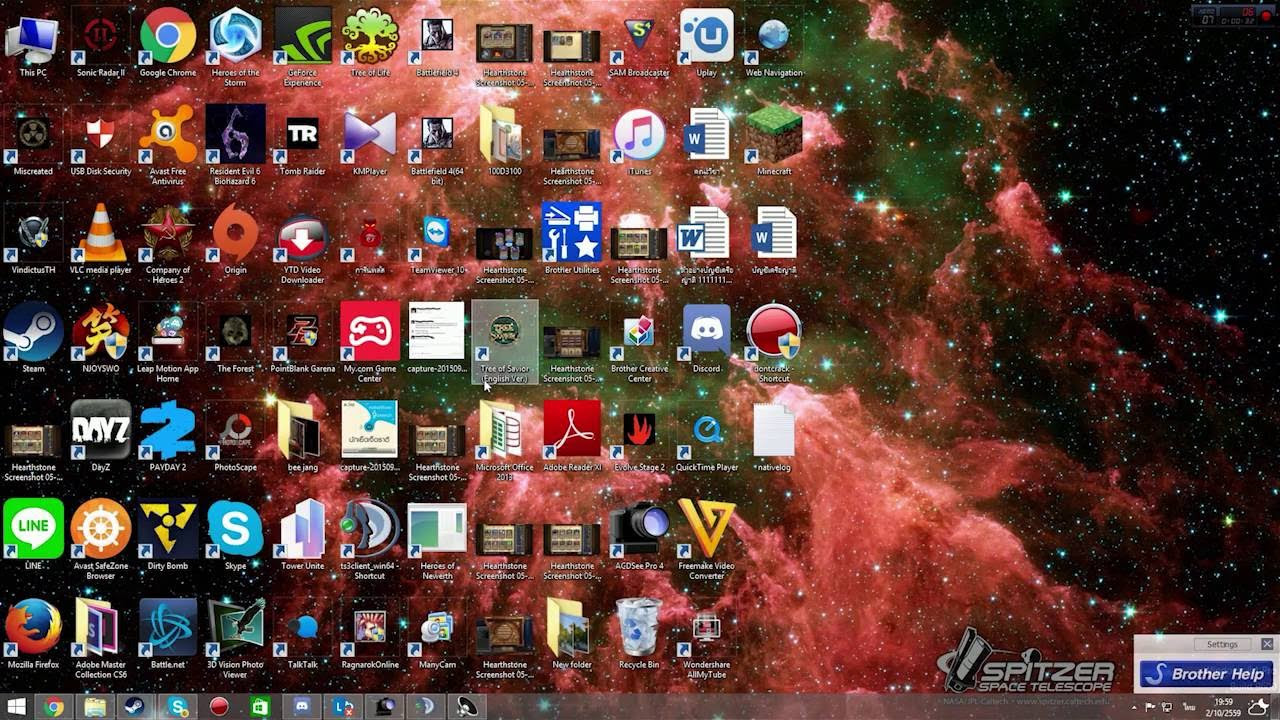
Task: Select the Company of Heroes 2 icon
Action: (167, 233)
